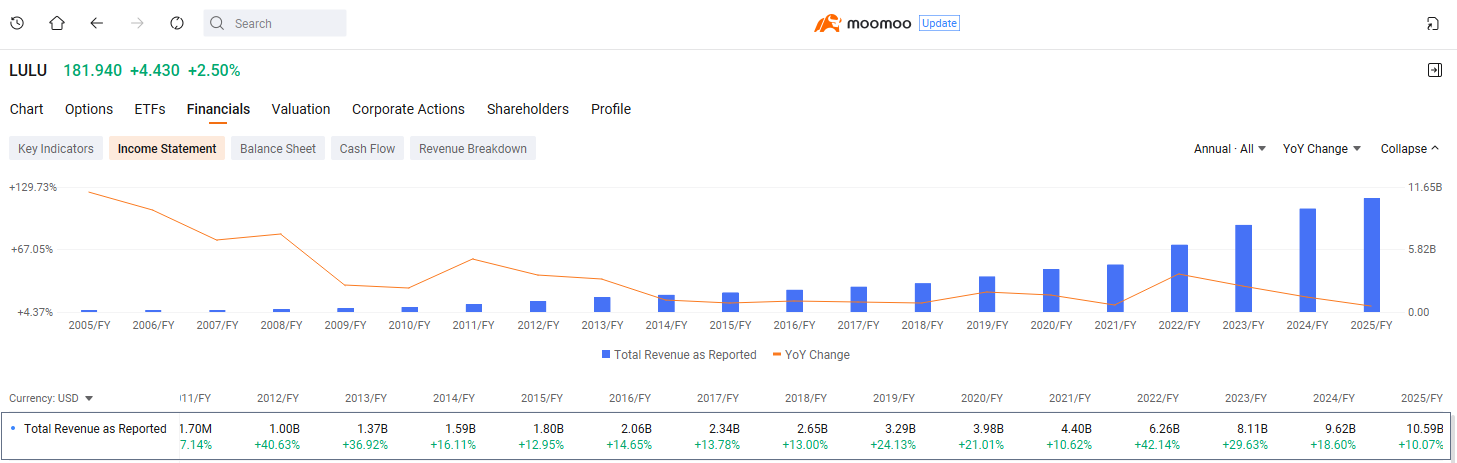Open the ETFs tab

(x=150, y=109)
